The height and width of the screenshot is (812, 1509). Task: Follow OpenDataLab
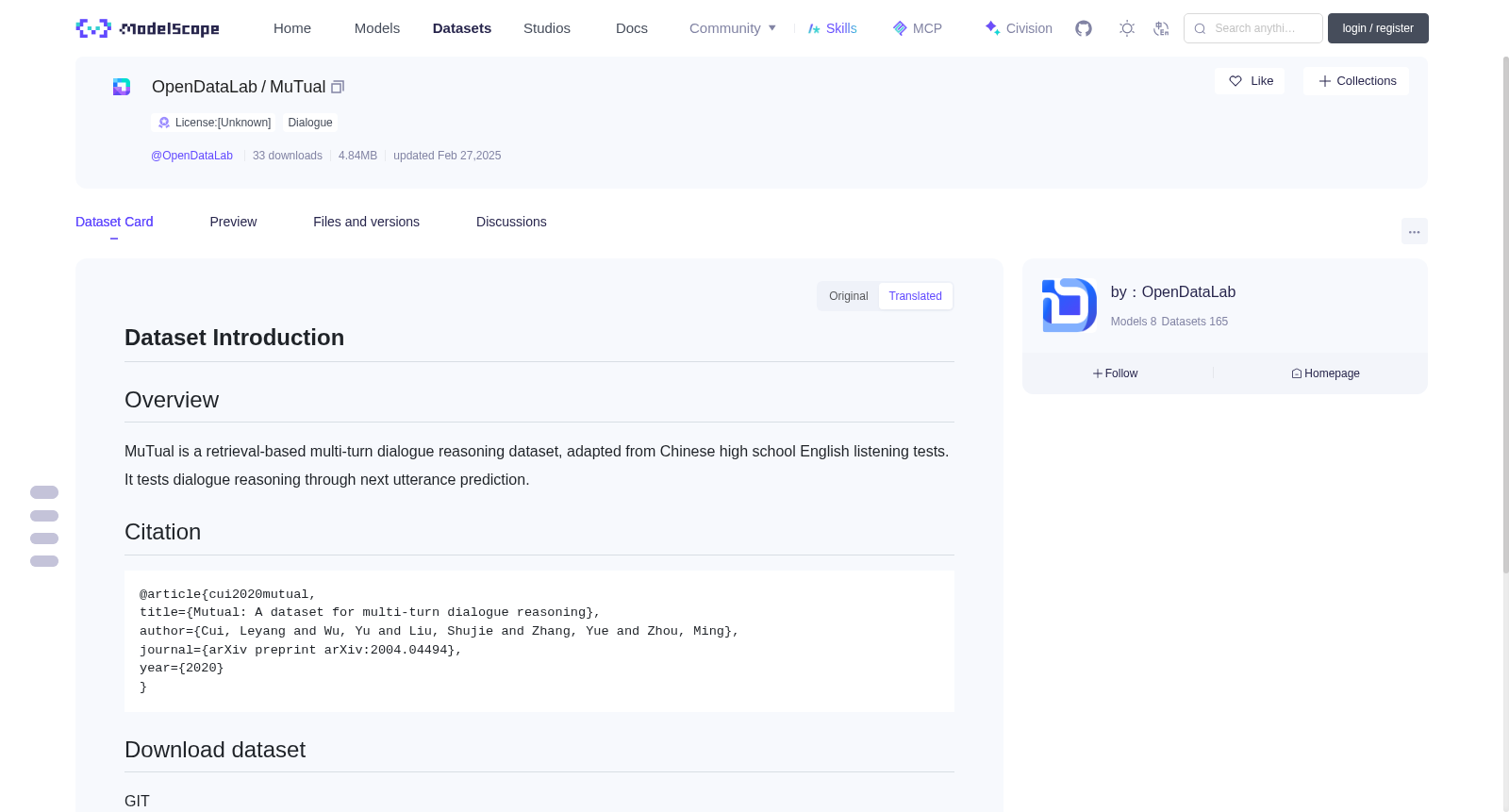pyautogui.click(x=1115, y=373)
